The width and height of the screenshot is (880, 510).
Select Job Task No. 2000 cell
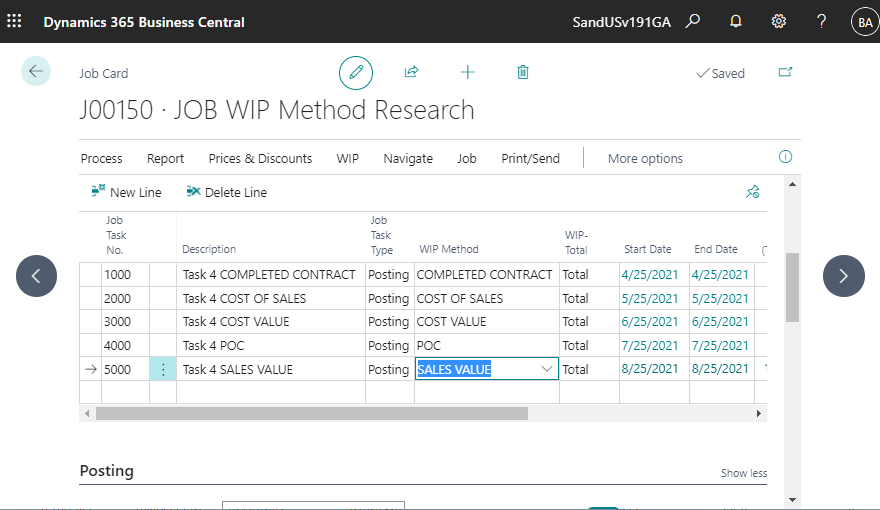point(125,298)
